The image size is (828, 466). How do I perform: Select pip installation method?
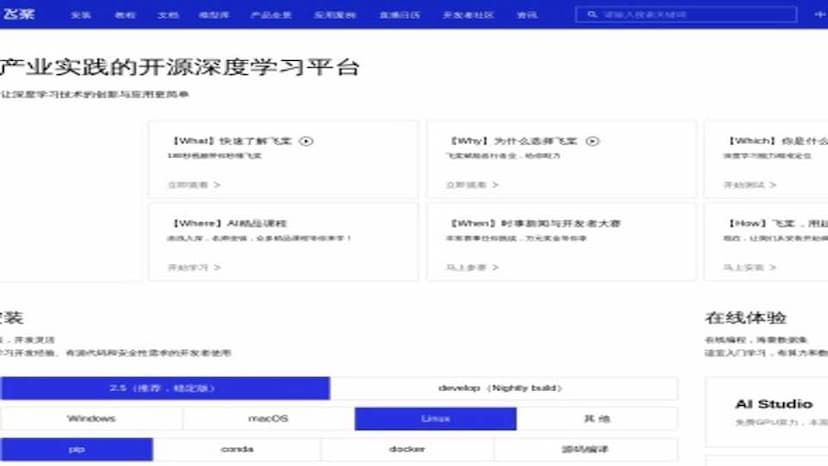tap(77, 449)
